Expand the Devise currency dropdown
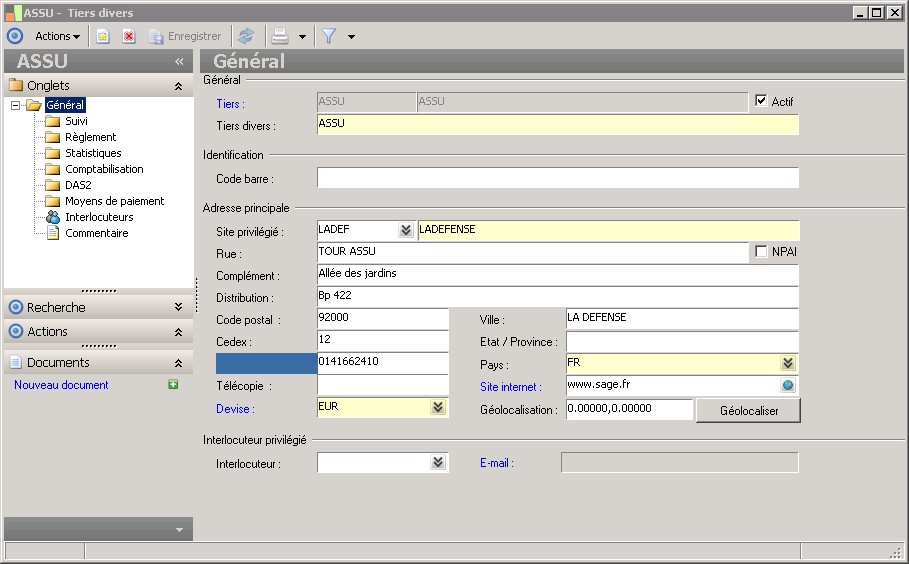The width and height of the screenshot is (909, 564). 438,408
